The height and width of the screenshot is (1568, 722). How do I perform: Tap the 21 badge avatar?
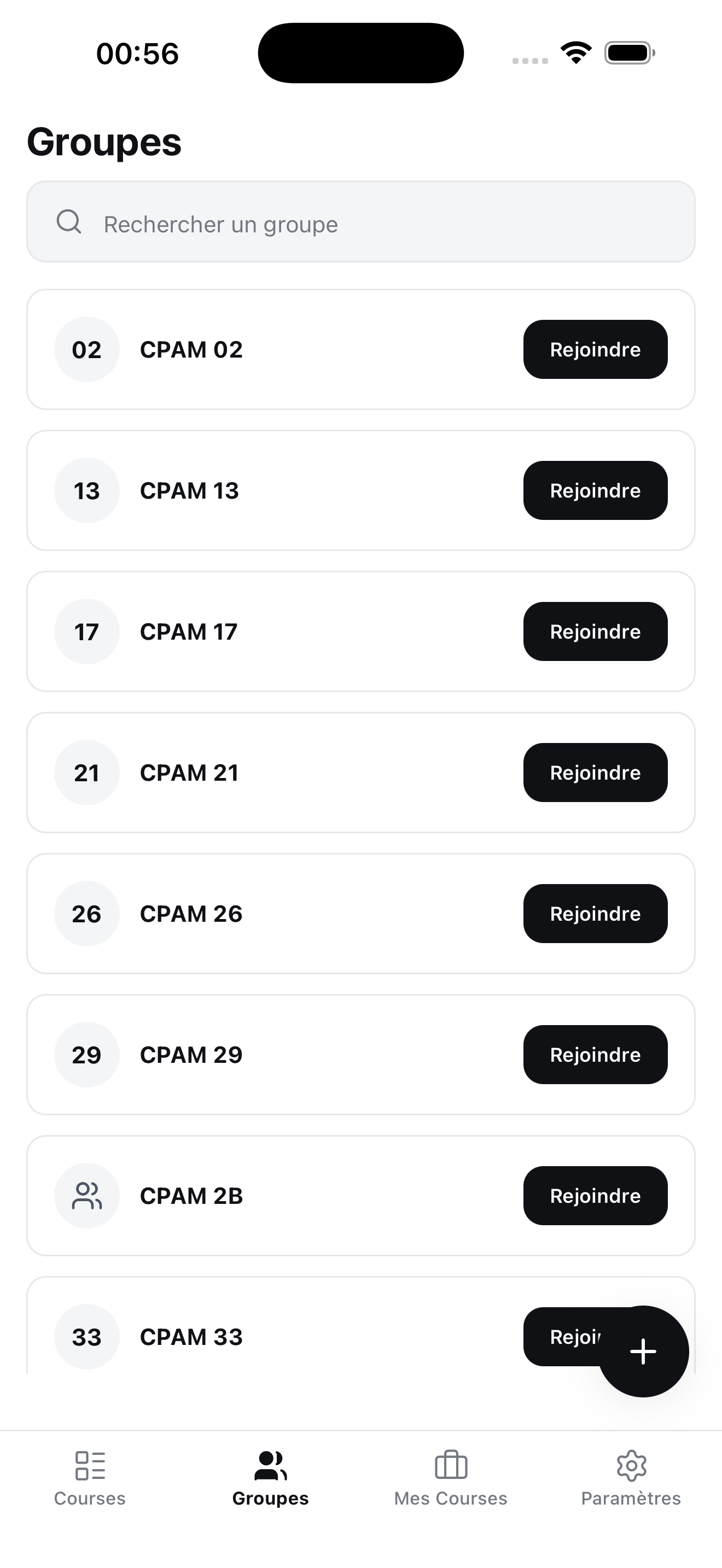pyautogui.click(x=87, y=773)
